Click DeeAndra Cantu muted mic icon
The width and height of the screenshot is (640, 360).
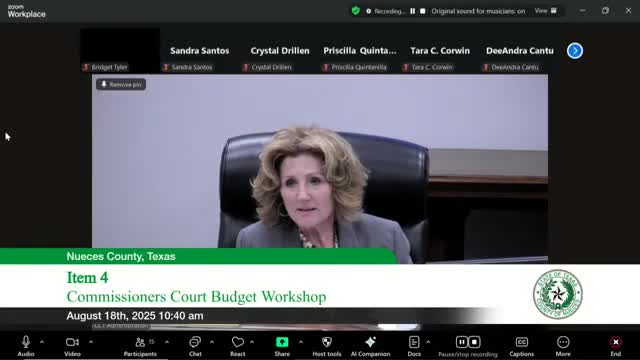coord(486,67)
